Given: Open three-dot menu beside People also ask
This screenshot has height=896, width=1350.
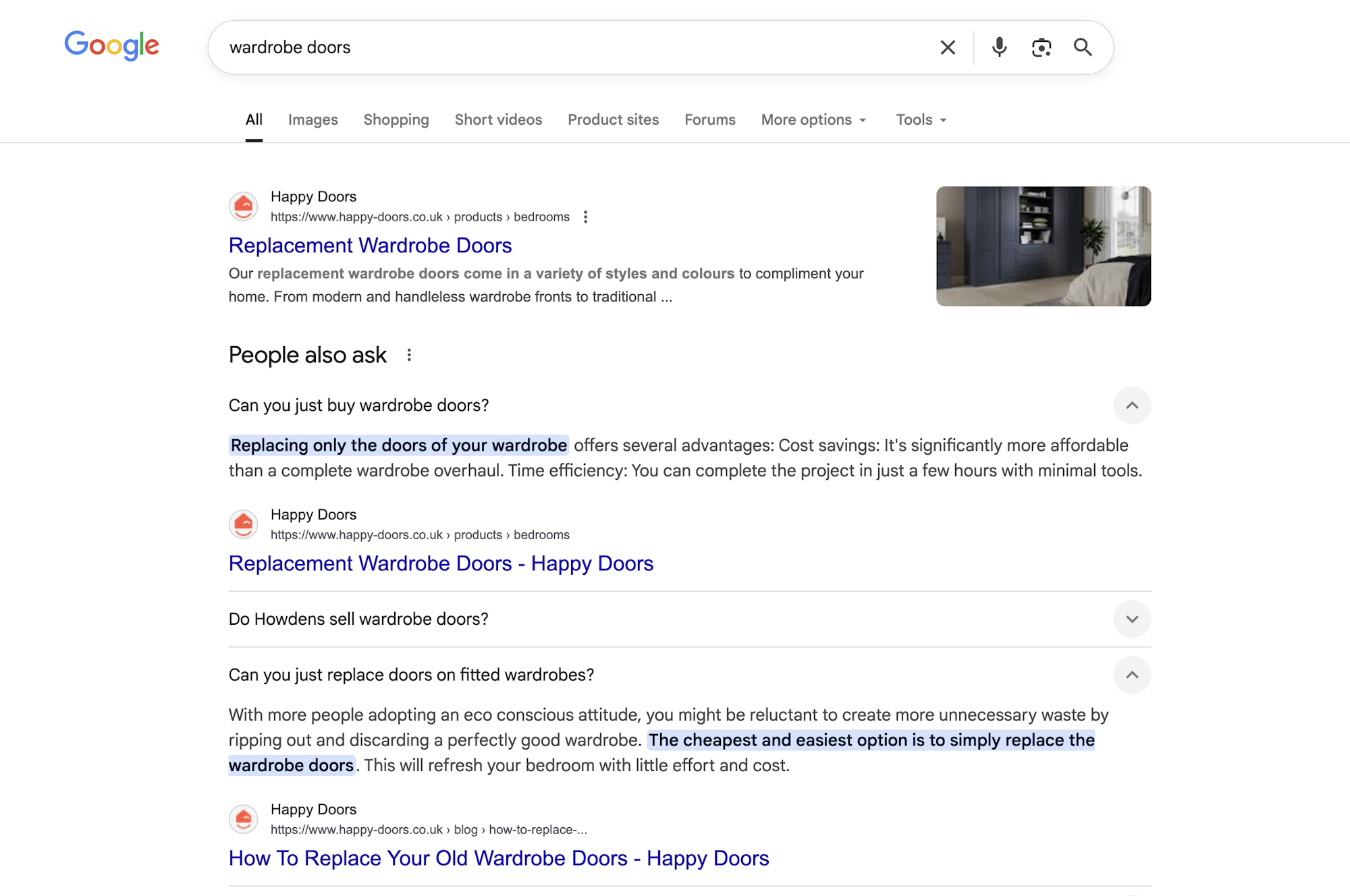Looking at the screenshot, I should point(409,355).
